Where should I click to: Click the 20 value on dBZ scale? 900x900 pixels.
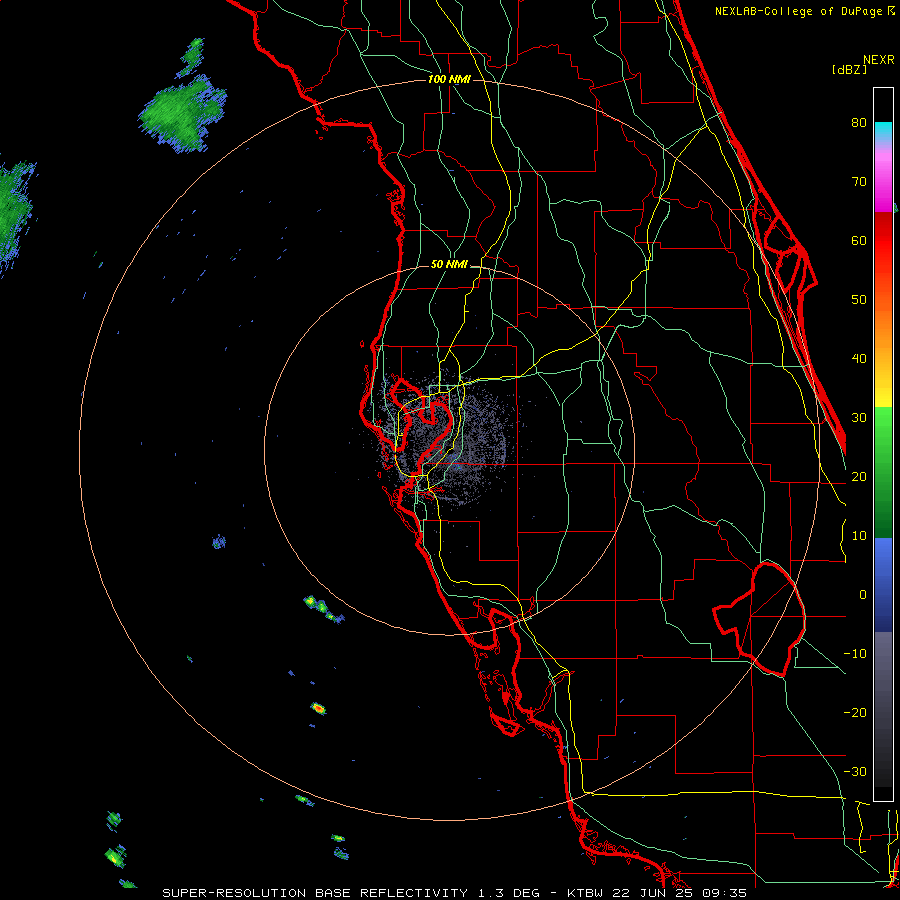tap(859, 476)
